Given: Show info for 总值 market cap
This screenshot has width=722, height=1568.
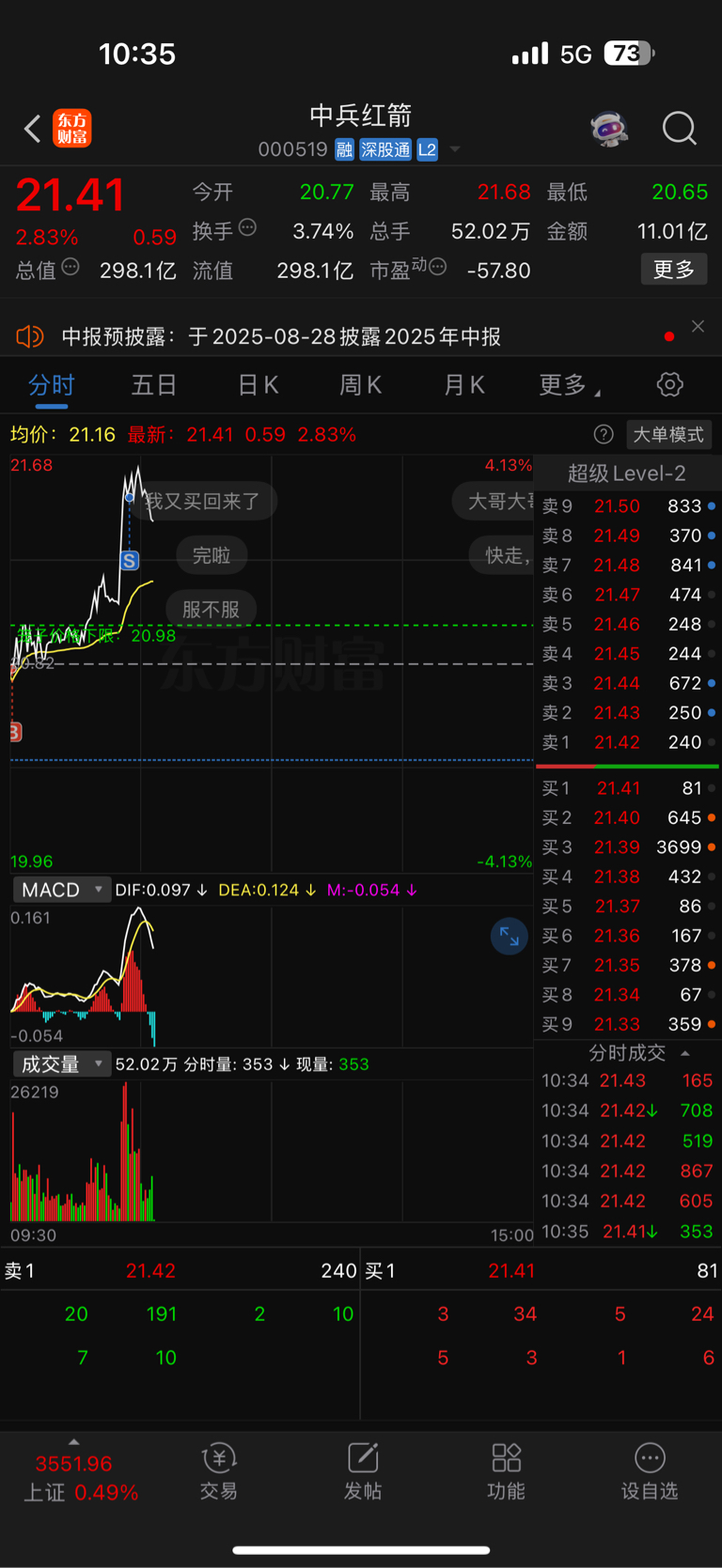Looking at the screenshot, I should point(71,268).
